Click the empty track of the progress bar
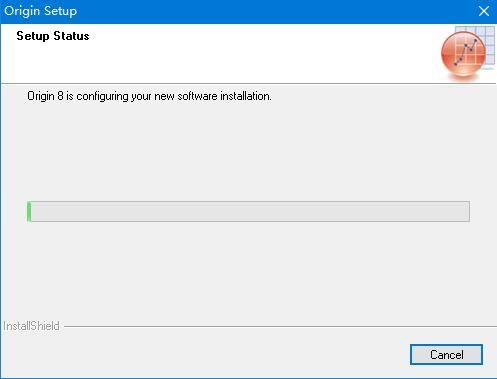 (250, 211)
